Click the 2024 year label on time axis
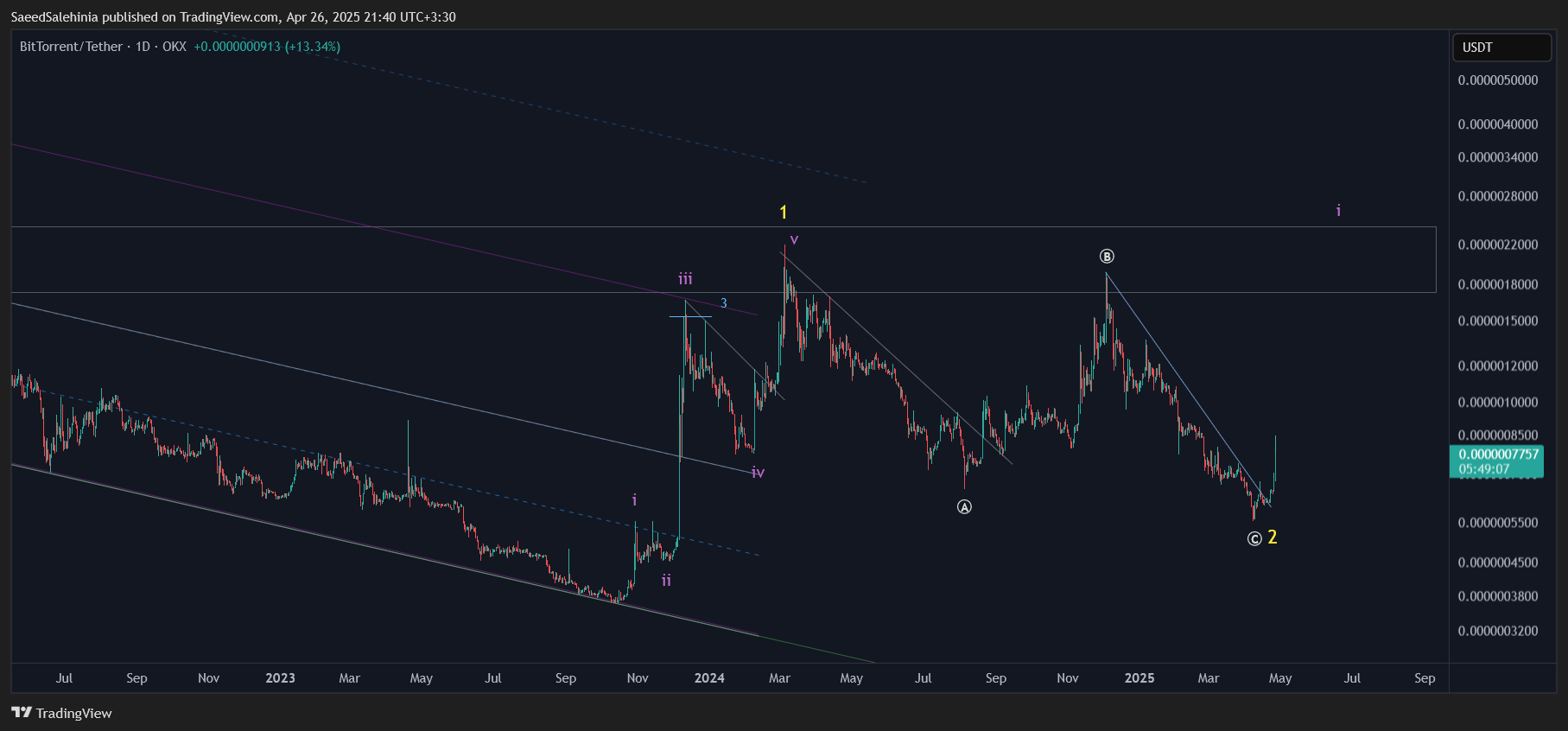Screen dimensions: 1568x731 tap(709, 678)
